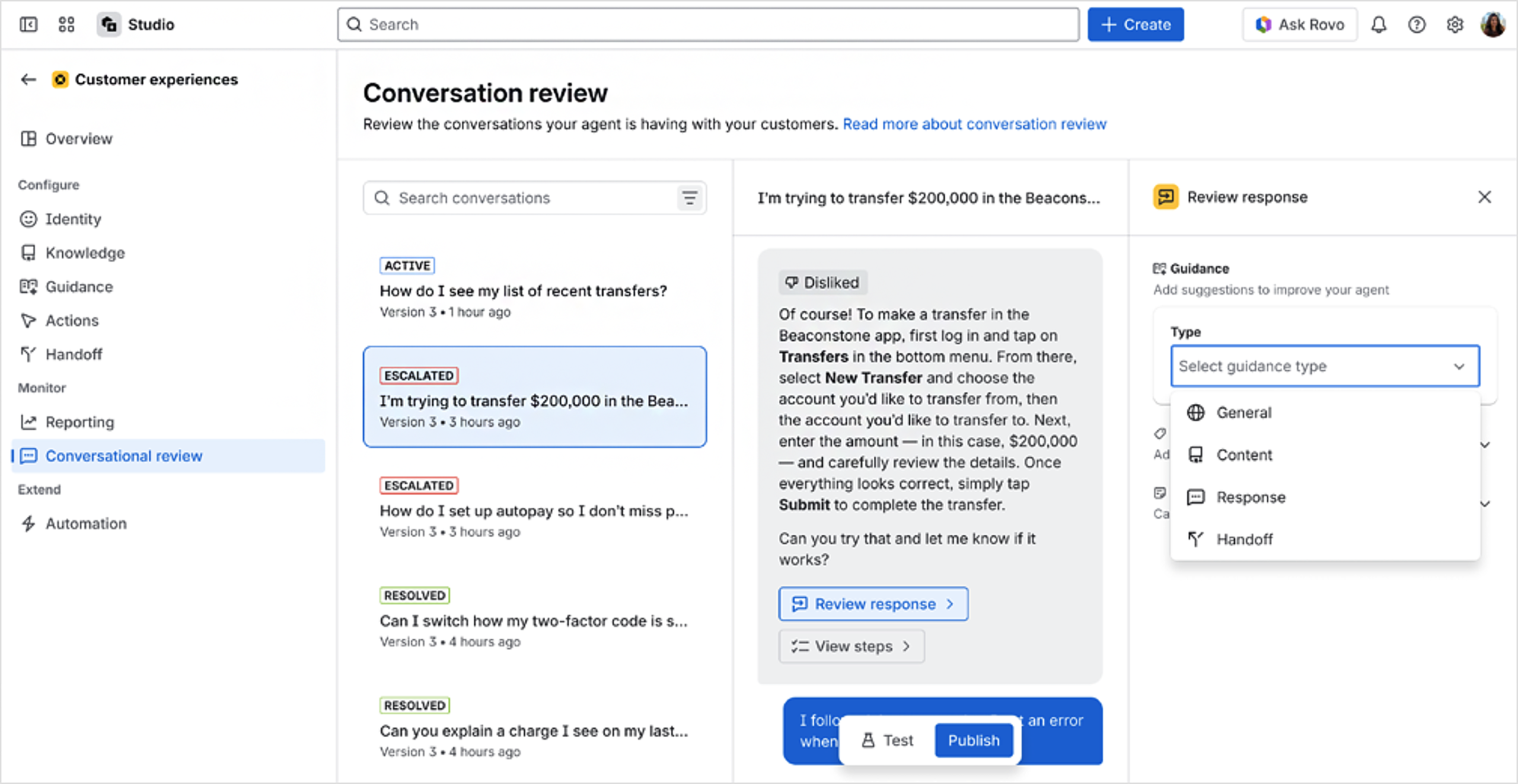Open the settings gear icon
This screenshot has width=1518, height=784.
coord(1455,24)
